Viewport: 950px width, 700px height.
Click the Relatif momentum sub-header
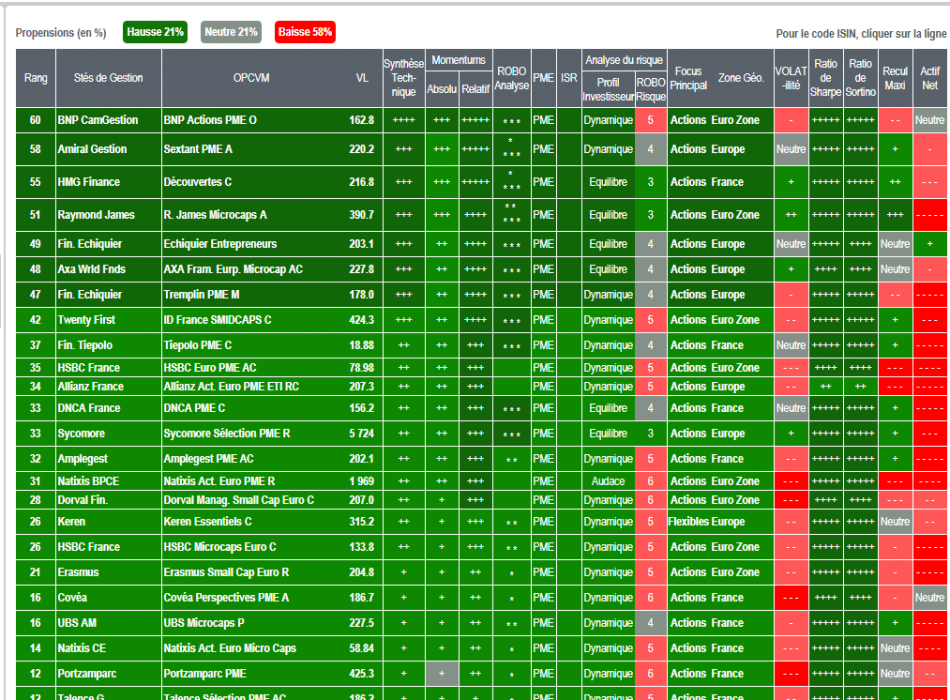pos(476,89)
